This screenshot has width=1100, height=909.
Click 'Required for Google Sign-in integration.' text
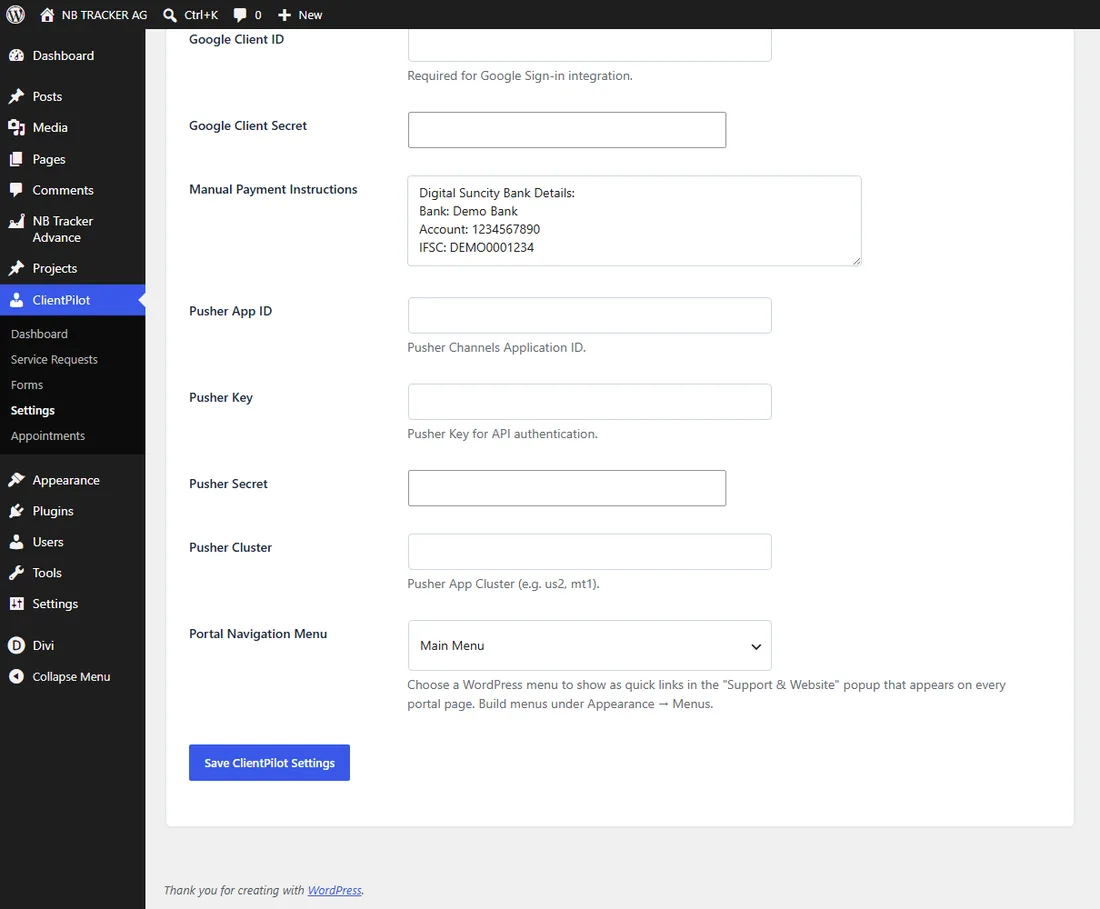520,76
